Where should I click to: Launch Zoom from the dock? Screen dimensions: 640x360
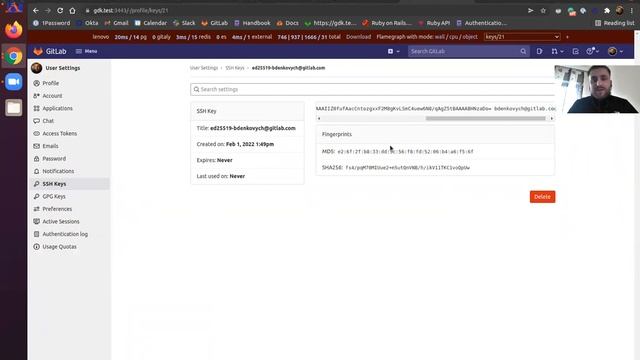13,82
